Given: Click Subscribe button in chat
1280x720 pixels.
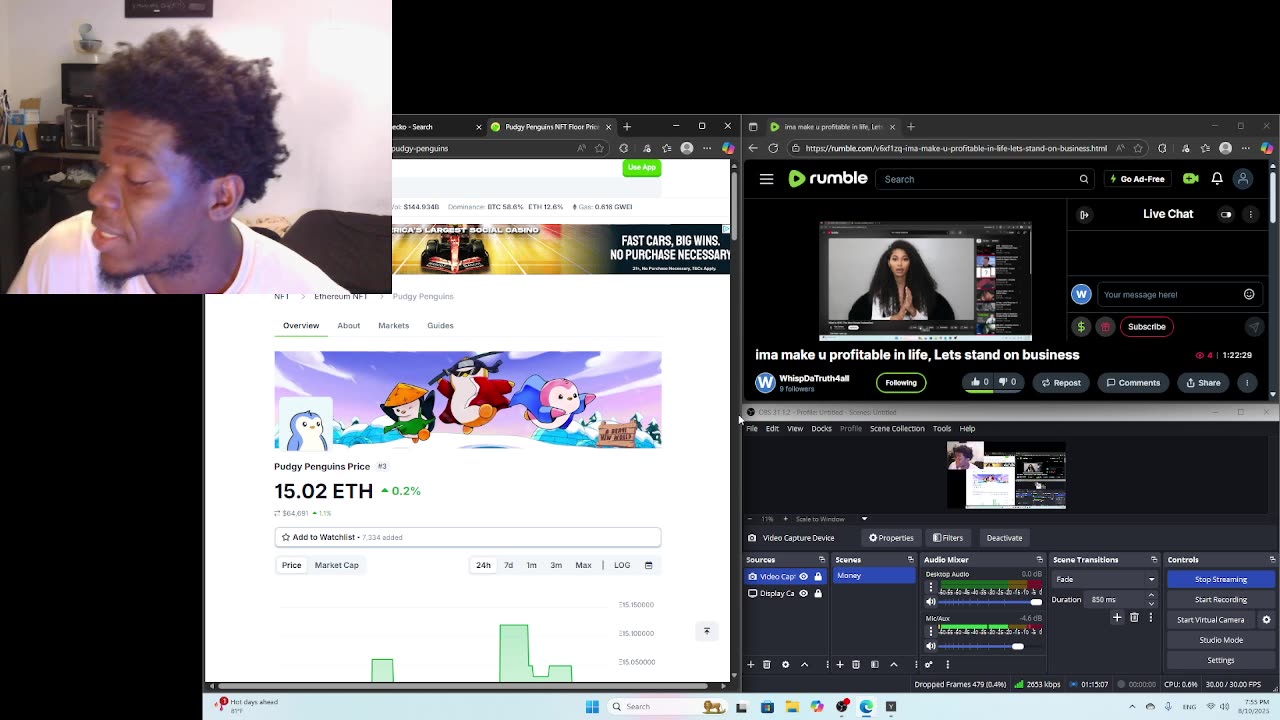Looking at the screenshot, I should click(x=1146, y=326).
